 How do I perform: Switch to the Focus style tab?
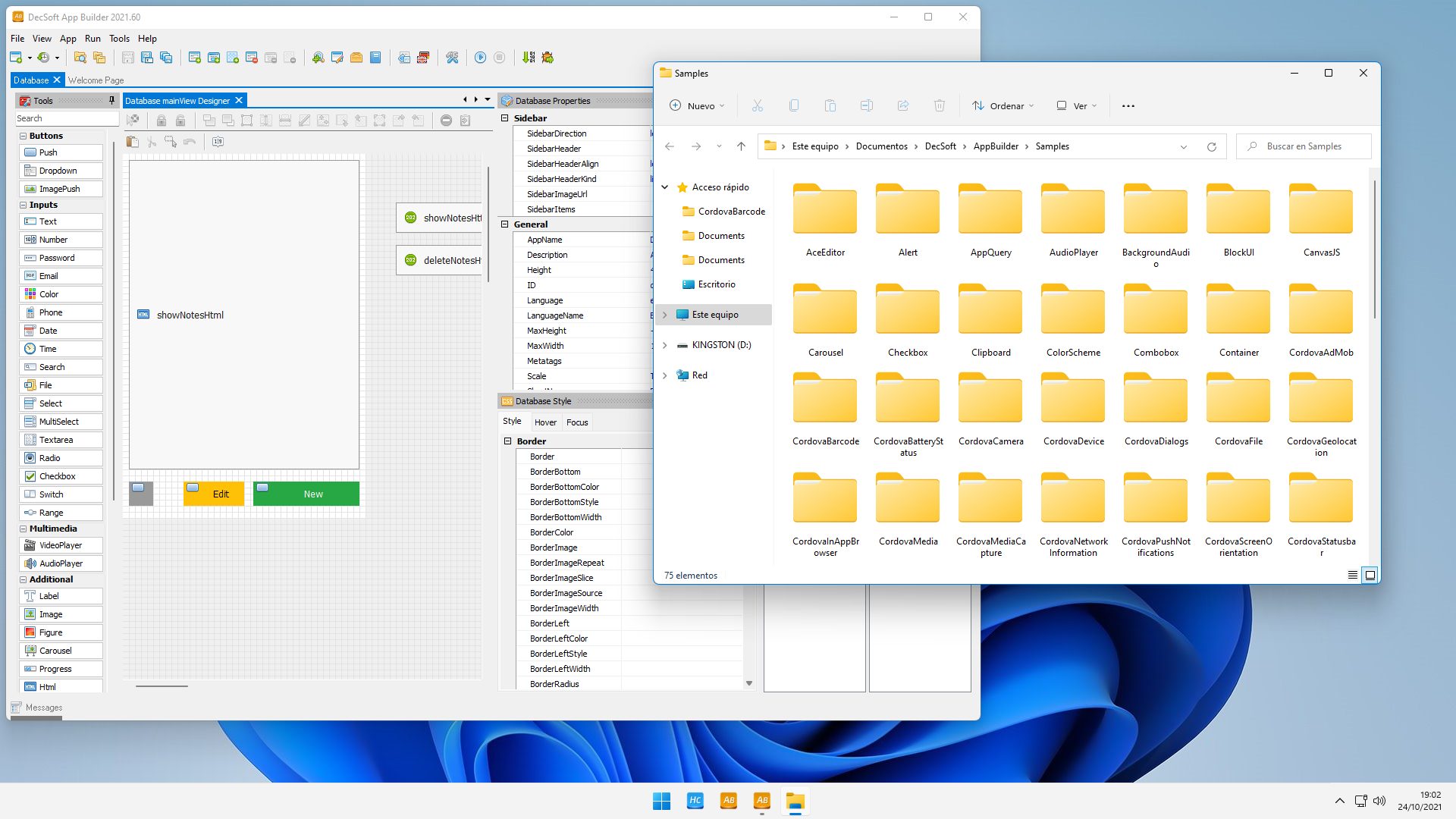point(577,422)
